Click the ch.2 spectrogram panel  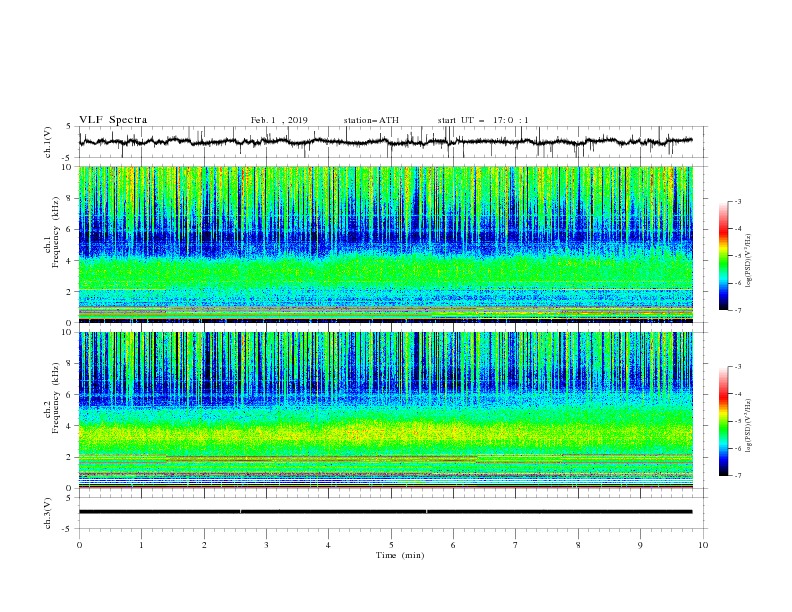pos(386,410)
